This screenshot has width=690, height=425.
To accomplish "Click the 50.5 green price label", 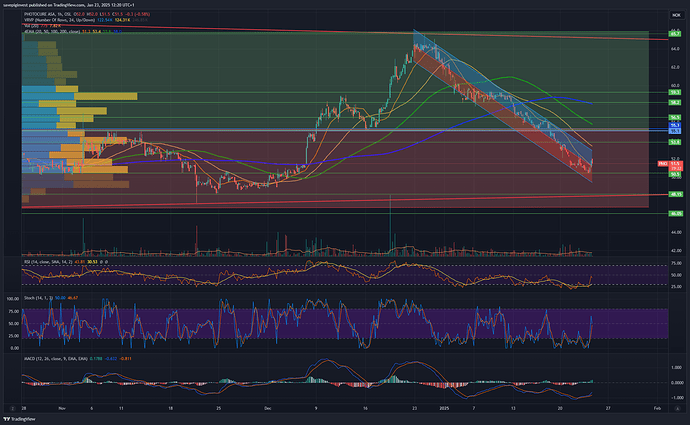I will click(675, 174).
